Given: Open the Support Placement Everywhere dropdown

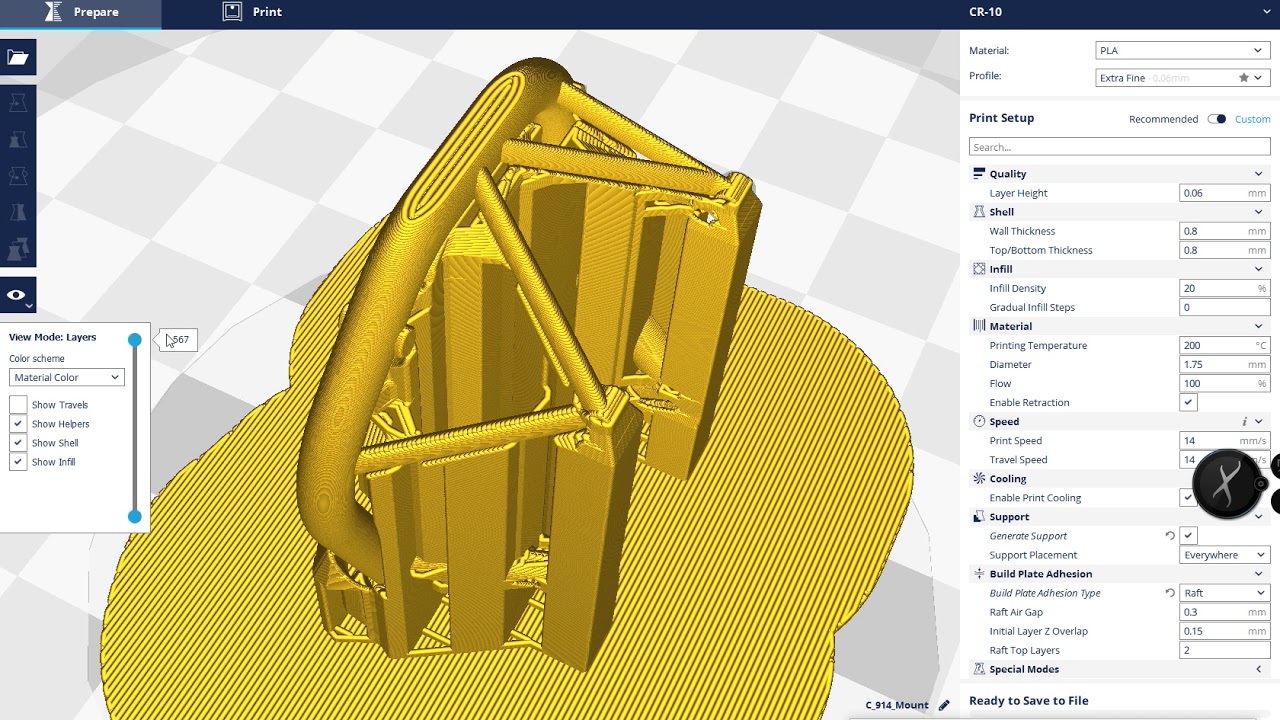Looking at the screenshot, I should click(x=1224, y=555).
